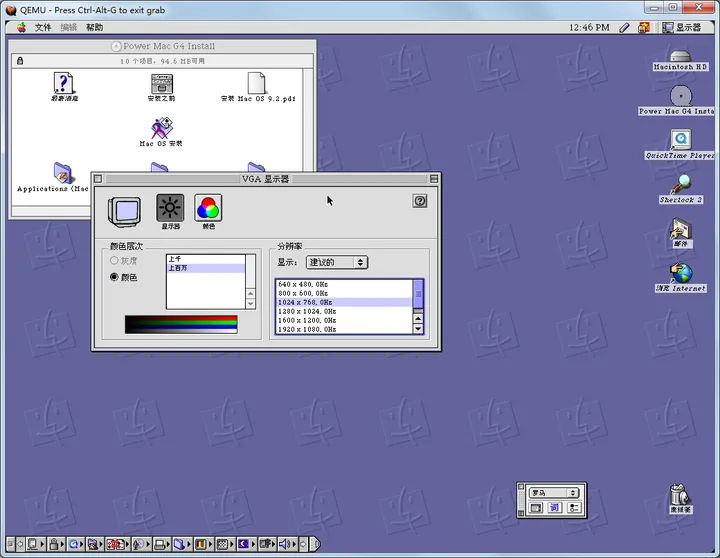The width and height of the screenshot is (720, 558).
Task: Click the control strip left scroll arrow
Action: point(20,544)
